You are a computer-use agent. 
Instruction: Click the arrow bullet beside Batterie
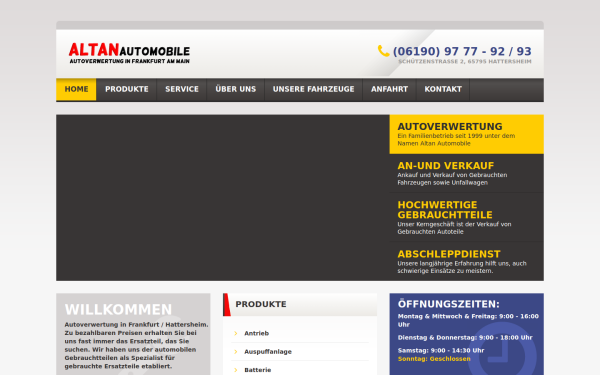pyautogui.click(x=236, y=370)
